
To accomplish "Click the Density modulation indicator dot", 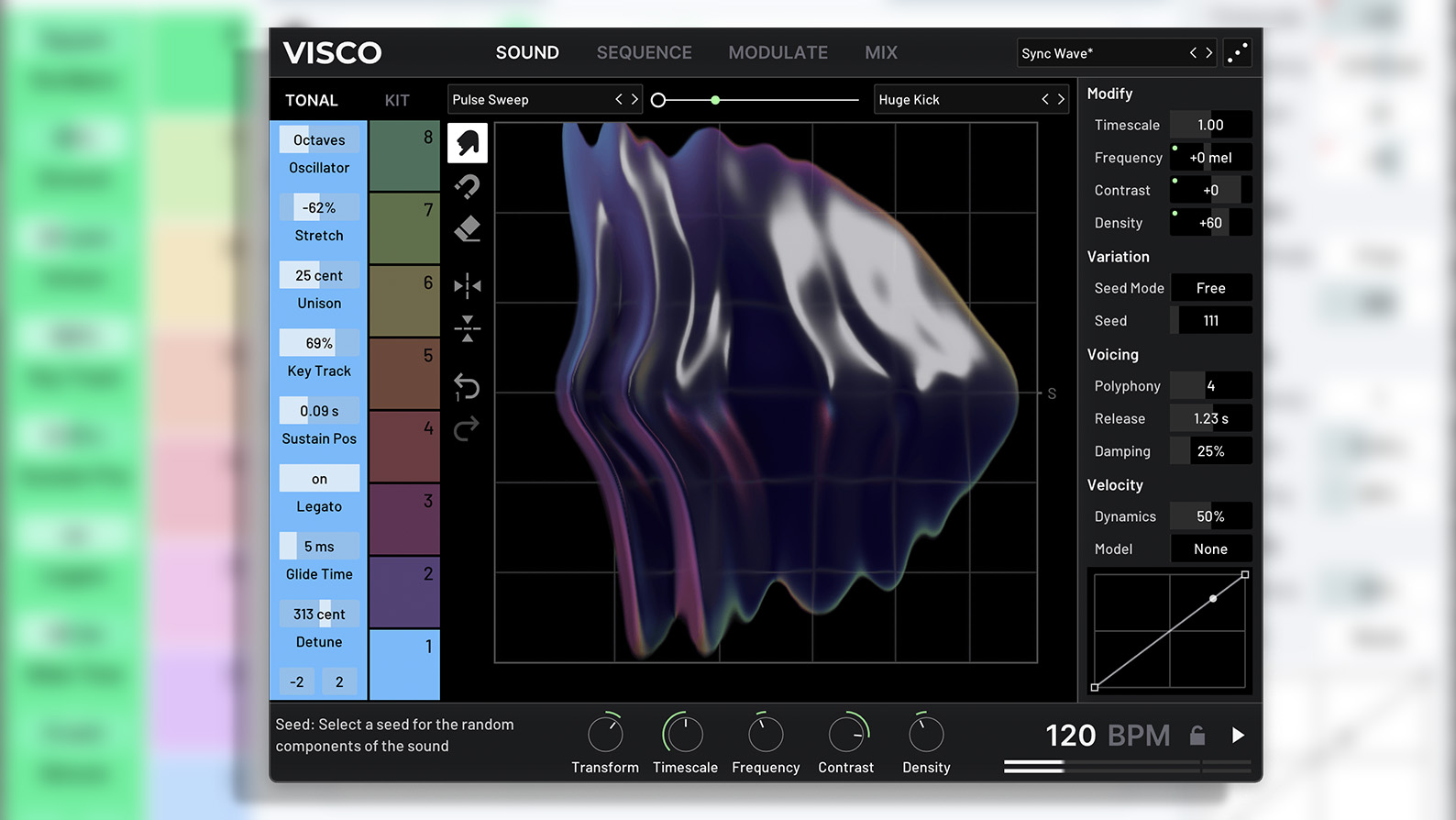I will (x=1175, y=213).
